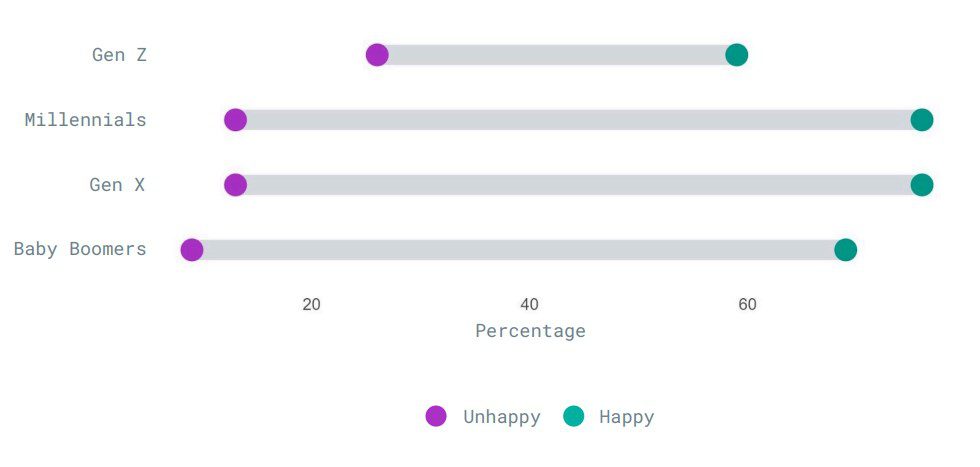Select the Millennials Happy data point
This screenshot has height=467, width=980.
(922, 120)
